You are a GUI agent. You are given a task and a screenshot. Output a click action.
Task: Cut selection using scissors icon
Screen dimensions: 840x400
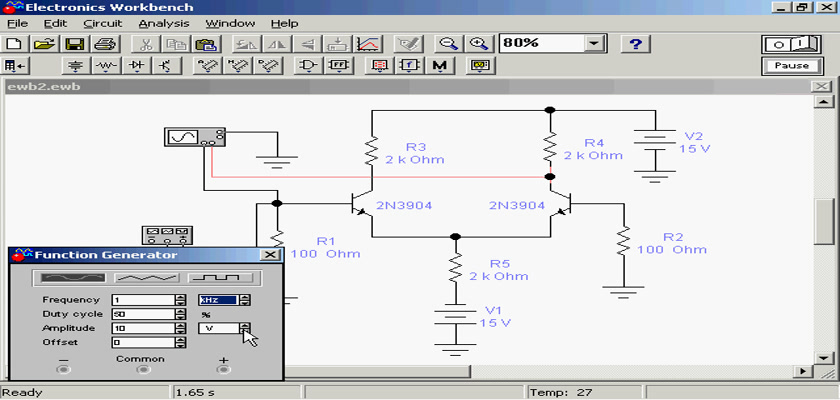coord(145,44)
